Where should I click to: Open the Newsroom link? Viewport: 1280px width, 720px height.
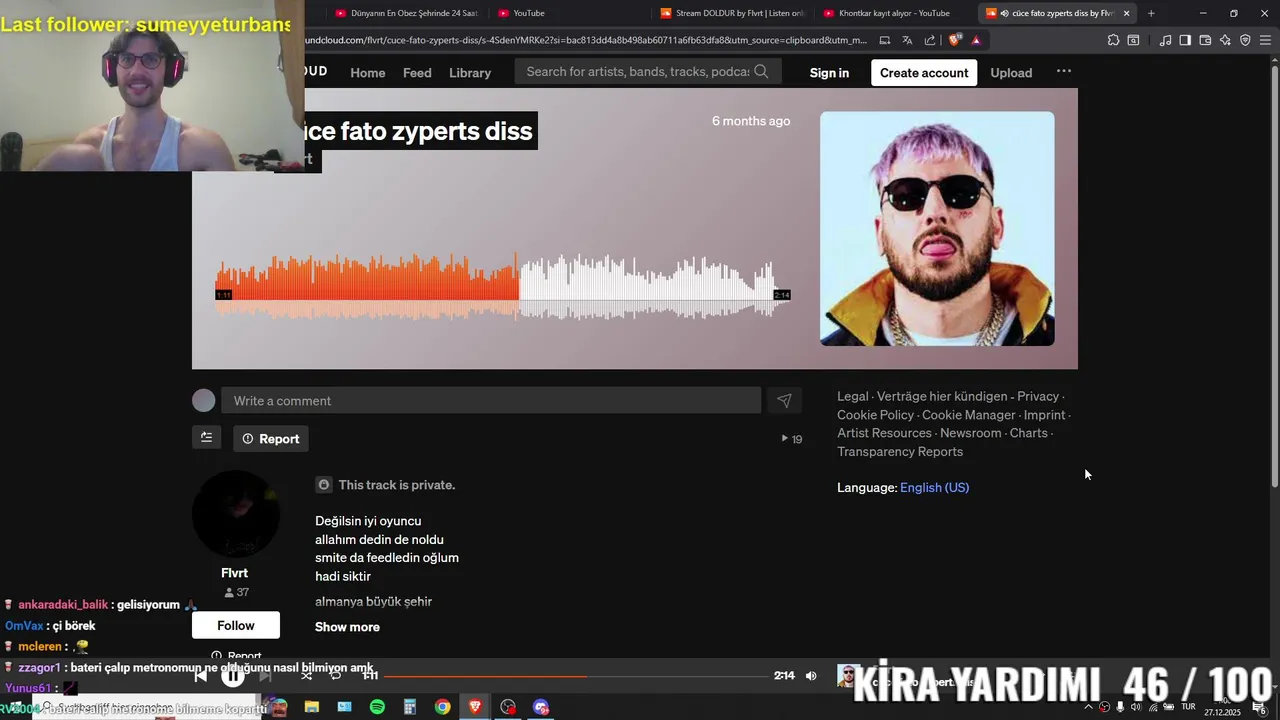point(971,433)
